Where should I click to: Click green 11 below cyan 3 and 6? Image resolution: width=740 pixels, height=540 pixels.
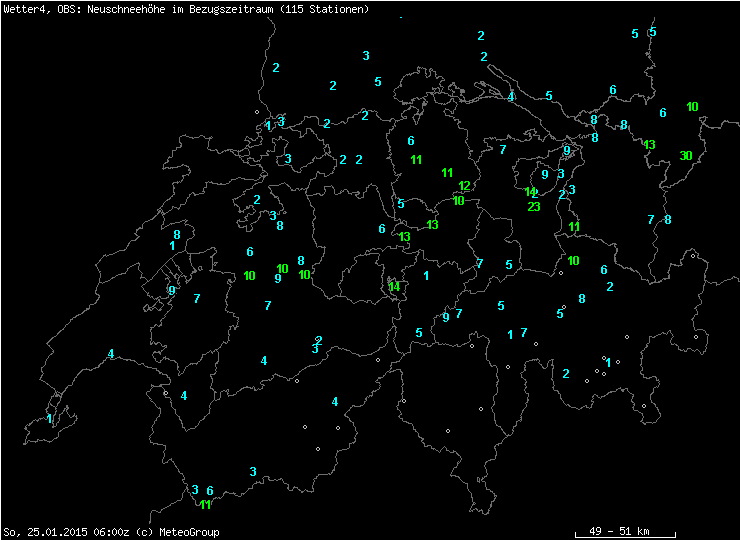click(205, 504)
